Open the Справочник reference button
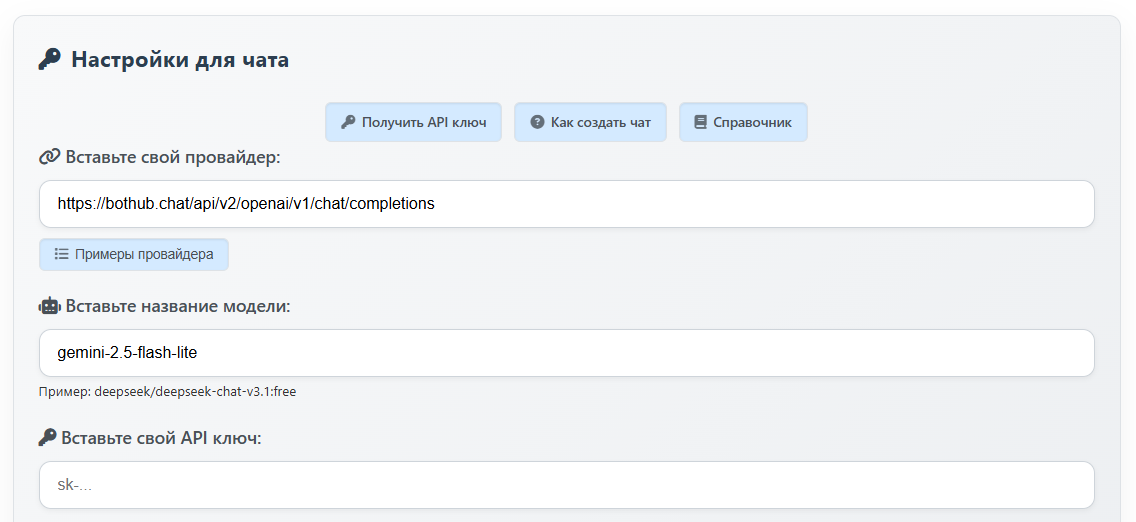The image size is (1136, 522). 743,122
